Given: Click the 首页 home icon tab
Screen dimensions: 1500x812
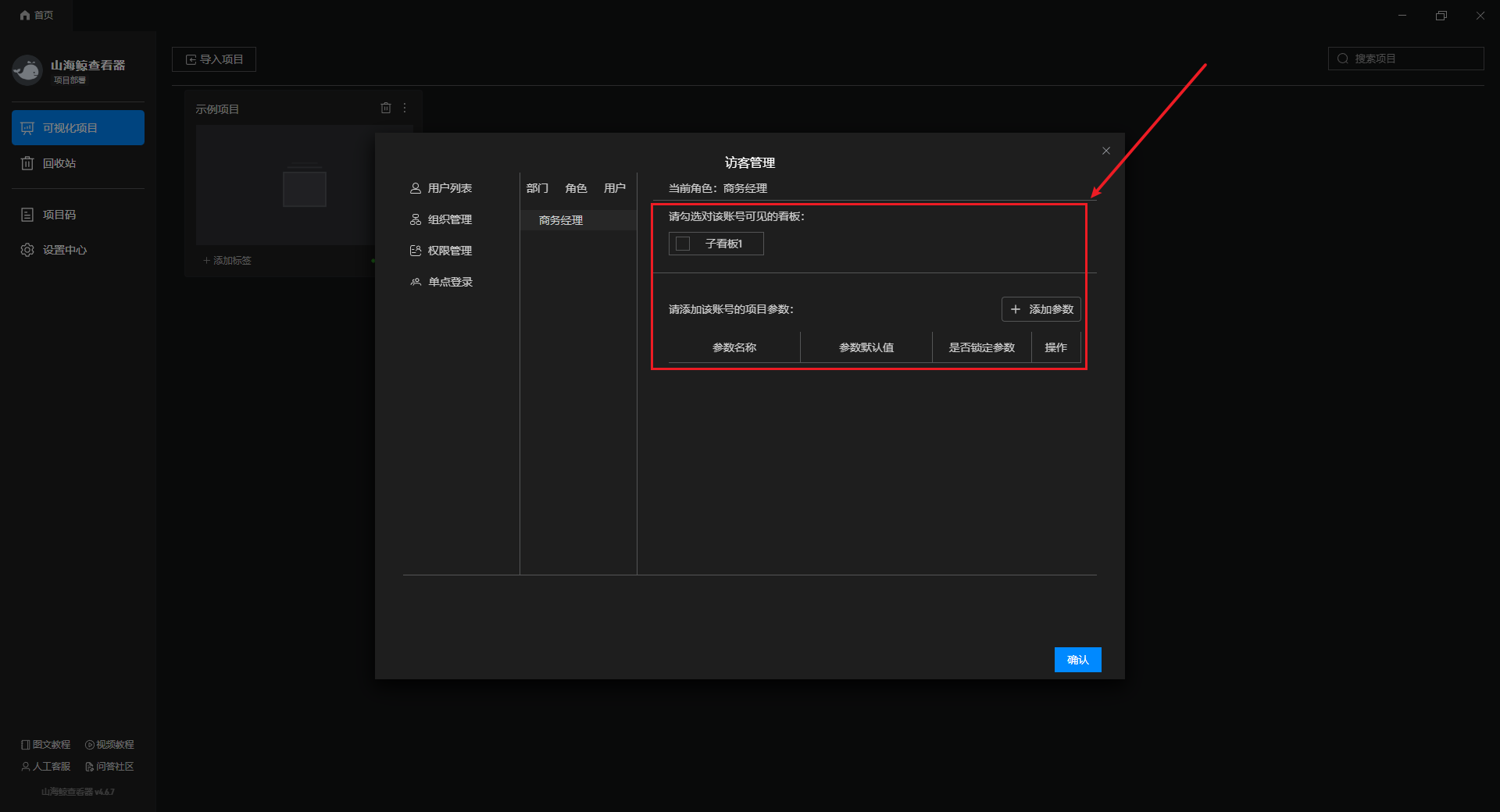Looking at the screenshot, I should 37,16.
